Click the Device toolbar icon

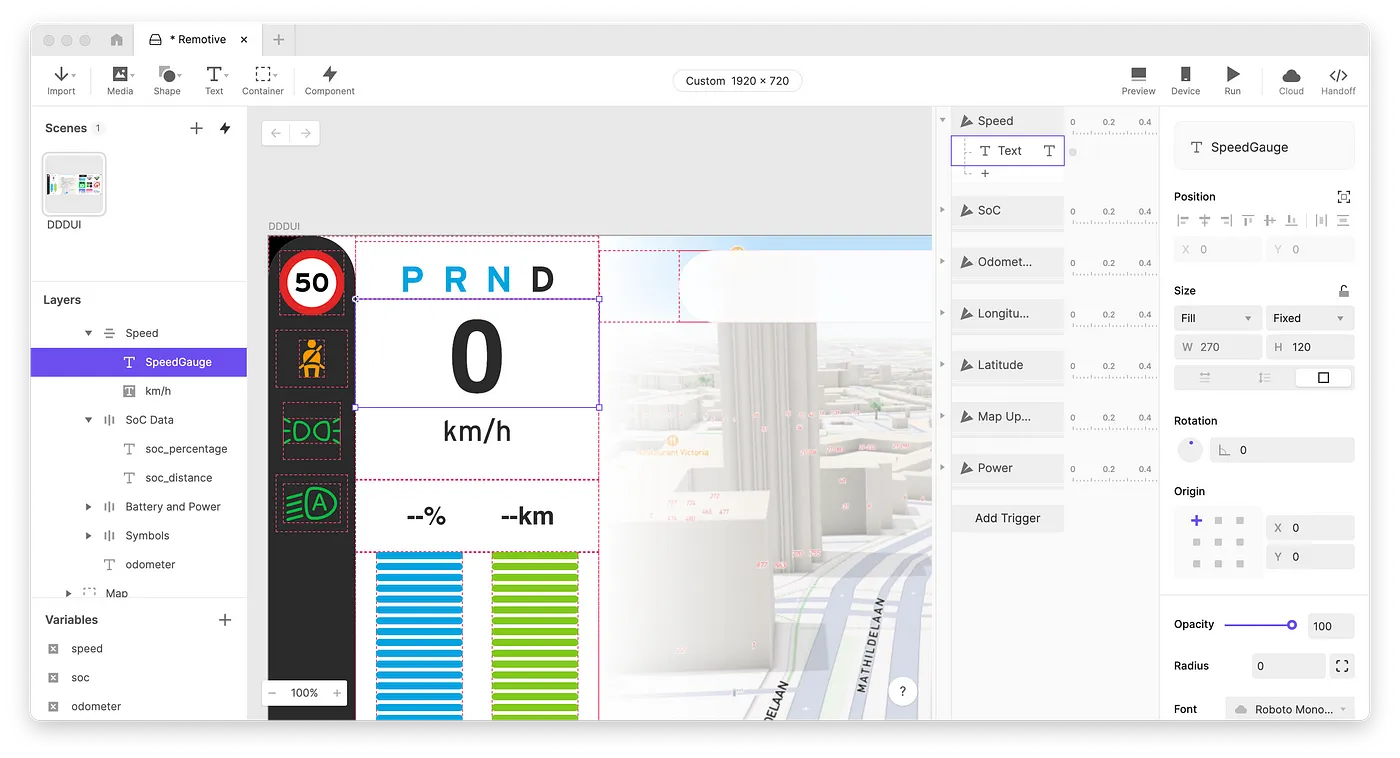point(1185,80)
